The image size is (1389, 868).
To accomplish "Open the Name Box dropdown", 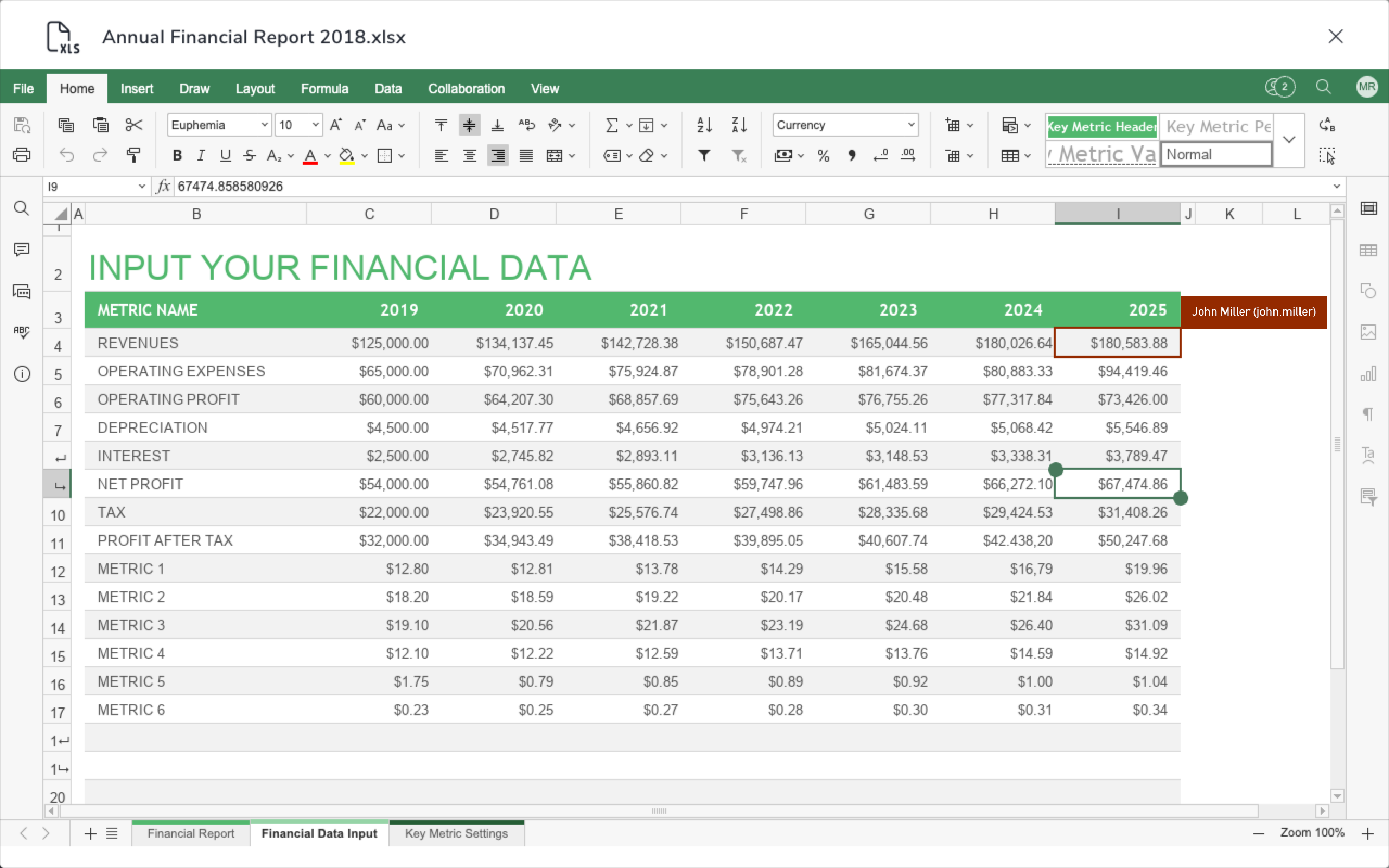I will [142, 186].
